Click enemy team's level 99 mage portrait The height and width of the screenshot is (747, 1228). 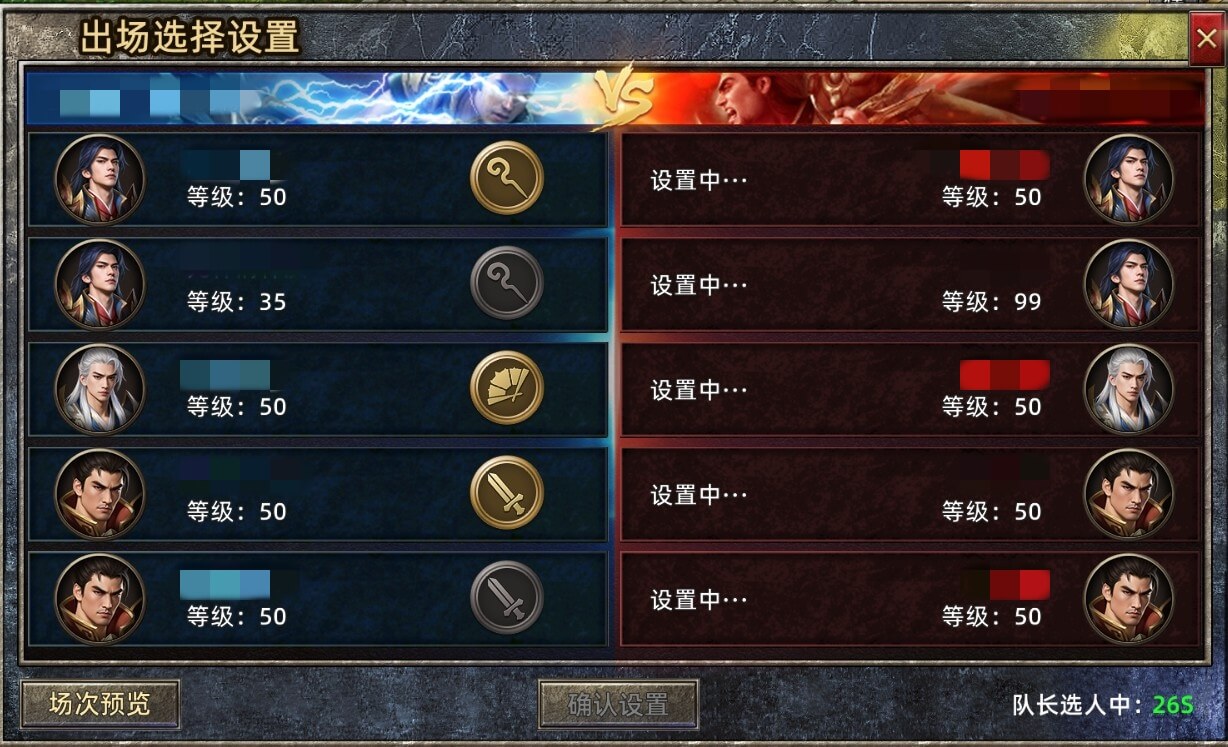(x=1129, y=285)
